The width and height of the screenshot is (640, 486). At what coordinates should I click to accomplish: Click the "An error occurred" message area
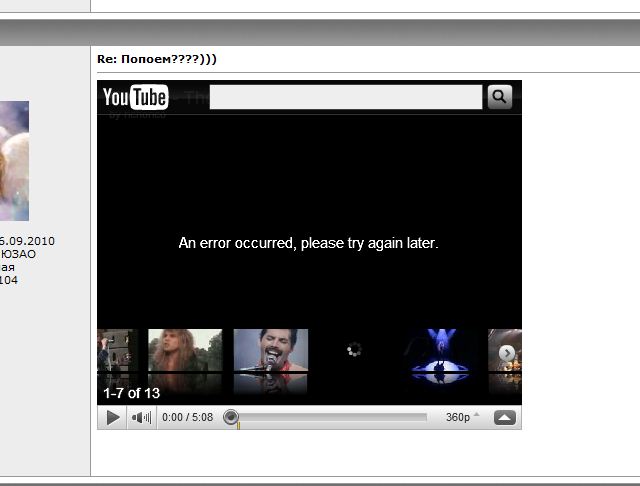308,243
